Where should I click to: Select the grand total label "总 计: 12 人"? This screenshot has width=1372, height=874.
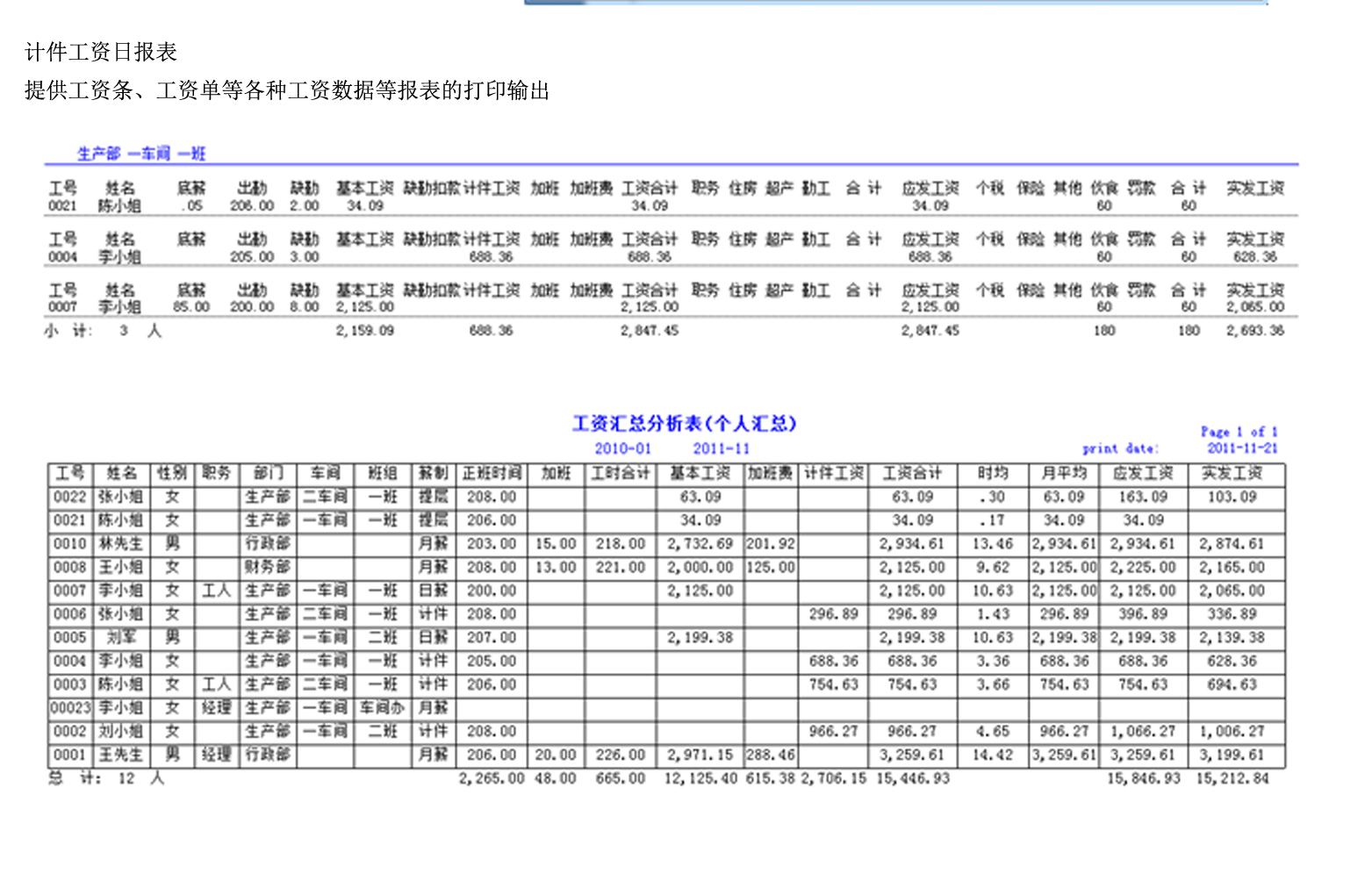[105, 778]
